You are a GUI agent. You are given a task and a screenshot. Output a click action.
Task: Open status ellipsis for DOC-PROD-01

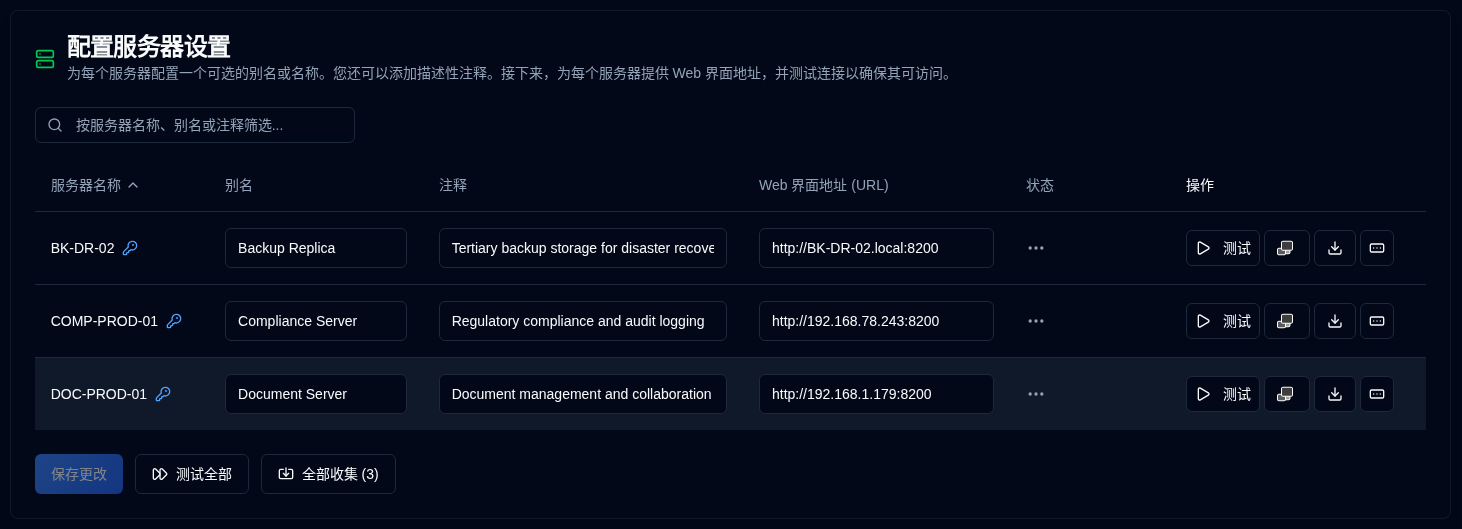1035,394
